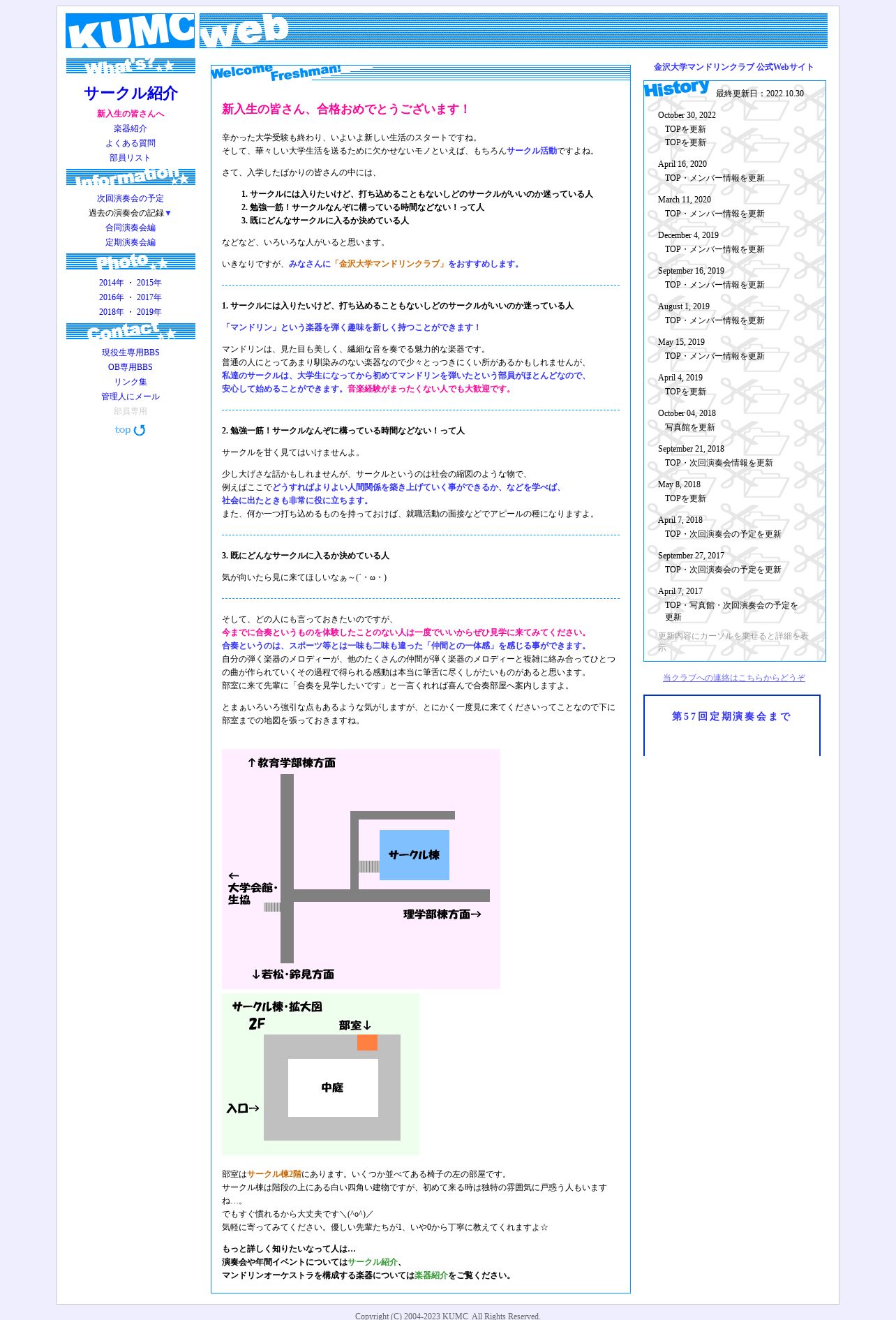Click 最終更新日：2022.10.30 text
896x1320 pixels.
(760, 94)
